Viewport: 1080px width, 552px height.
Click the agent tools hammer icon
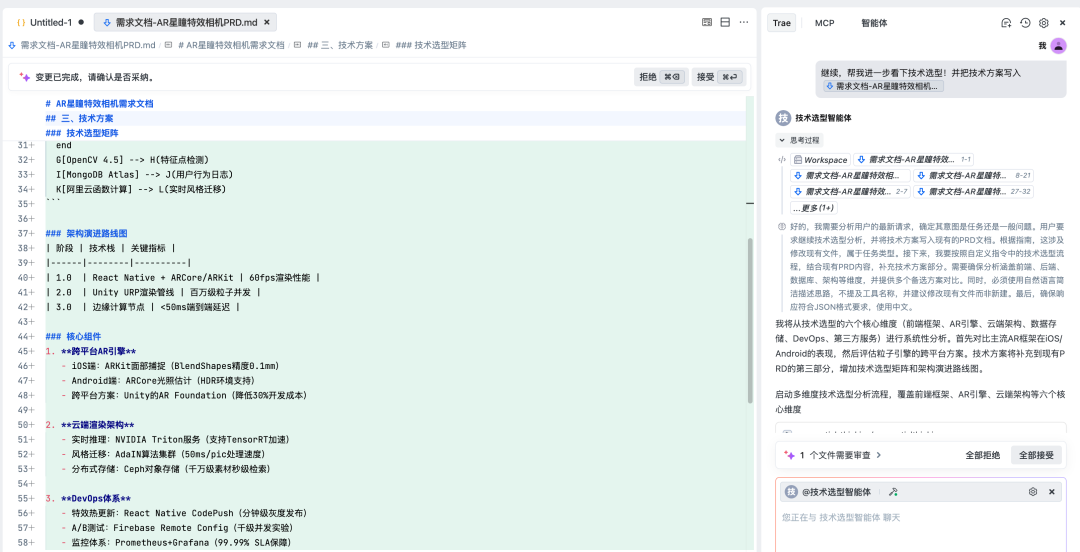pyautogui.click(x=893, y=492)
